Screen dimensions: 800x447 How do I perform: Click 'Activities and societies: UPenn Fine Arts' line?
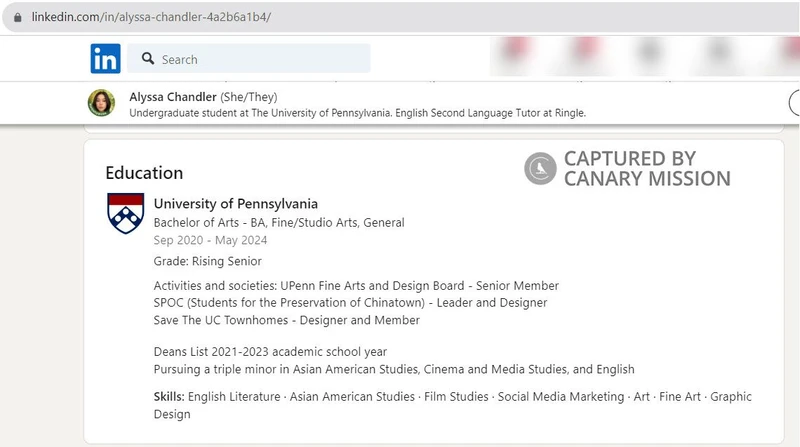click(356, 286)
